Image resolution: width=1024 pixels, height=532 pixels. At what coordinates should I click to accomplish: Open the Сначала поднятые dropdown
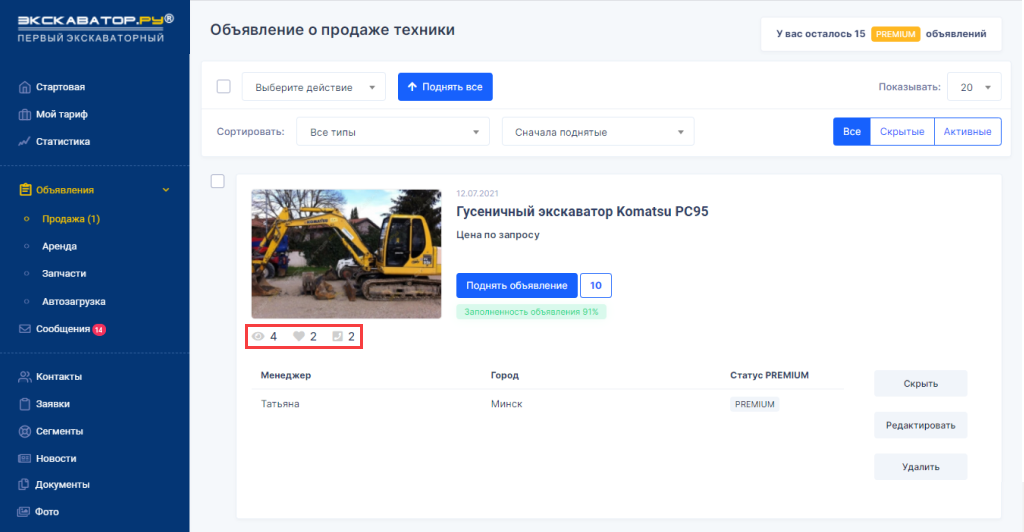(598, 132)
